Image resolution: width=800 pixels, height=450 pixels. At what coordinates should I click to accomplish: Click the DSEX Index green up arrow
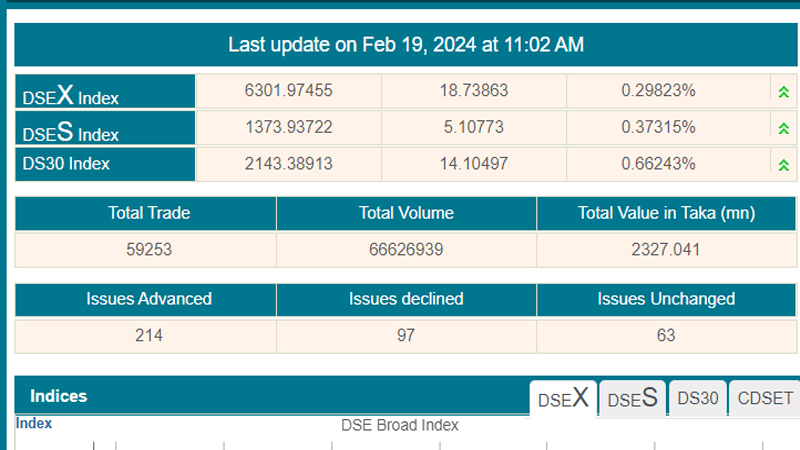784,92
